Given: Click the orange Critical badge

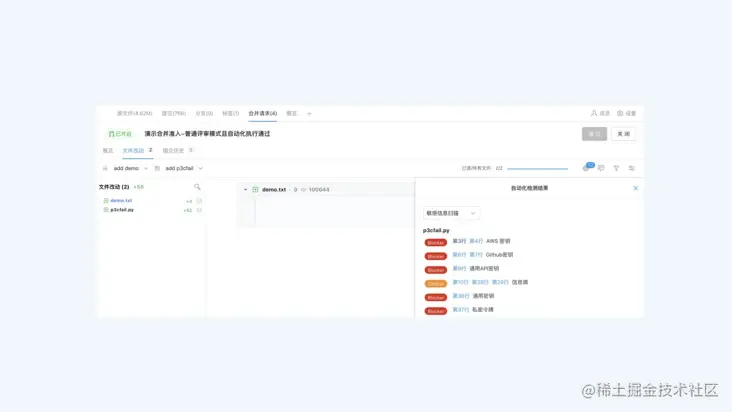Looking at the screenshot, I should (x=436, y=284).
